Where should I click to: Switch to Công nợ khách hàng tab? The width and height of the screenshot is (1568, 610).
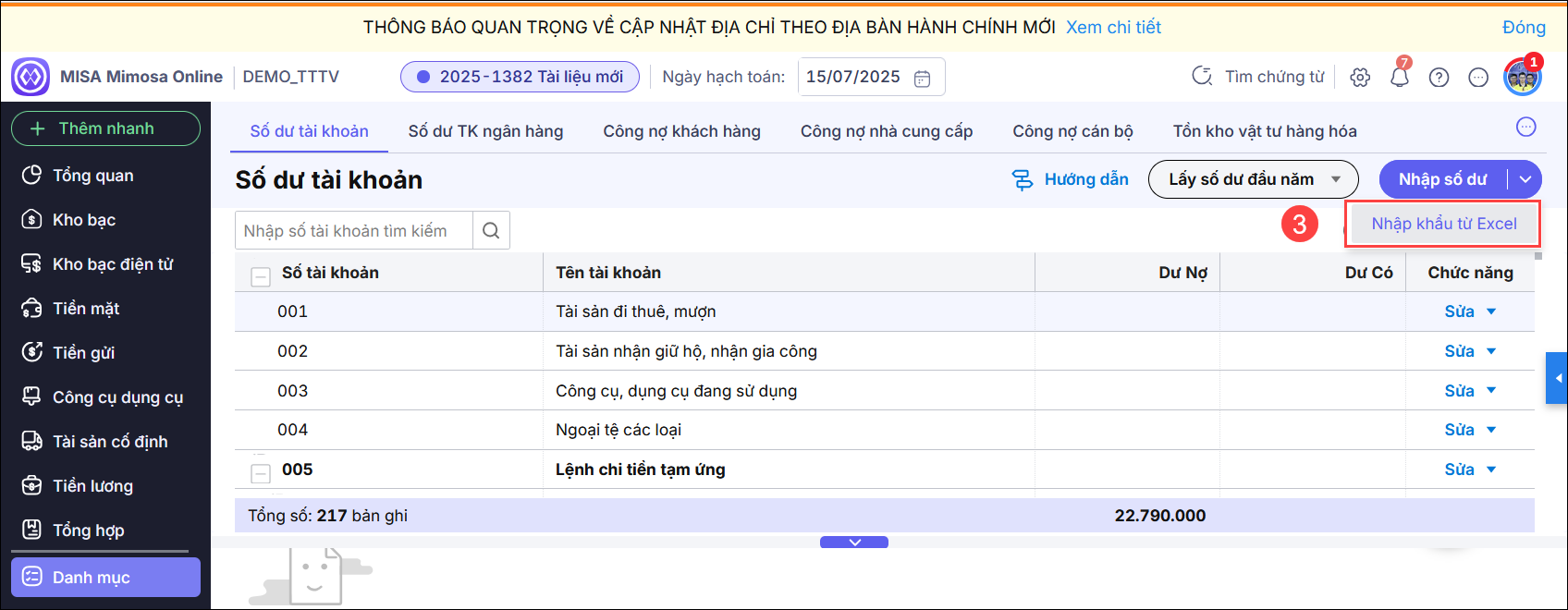(681, 131)
